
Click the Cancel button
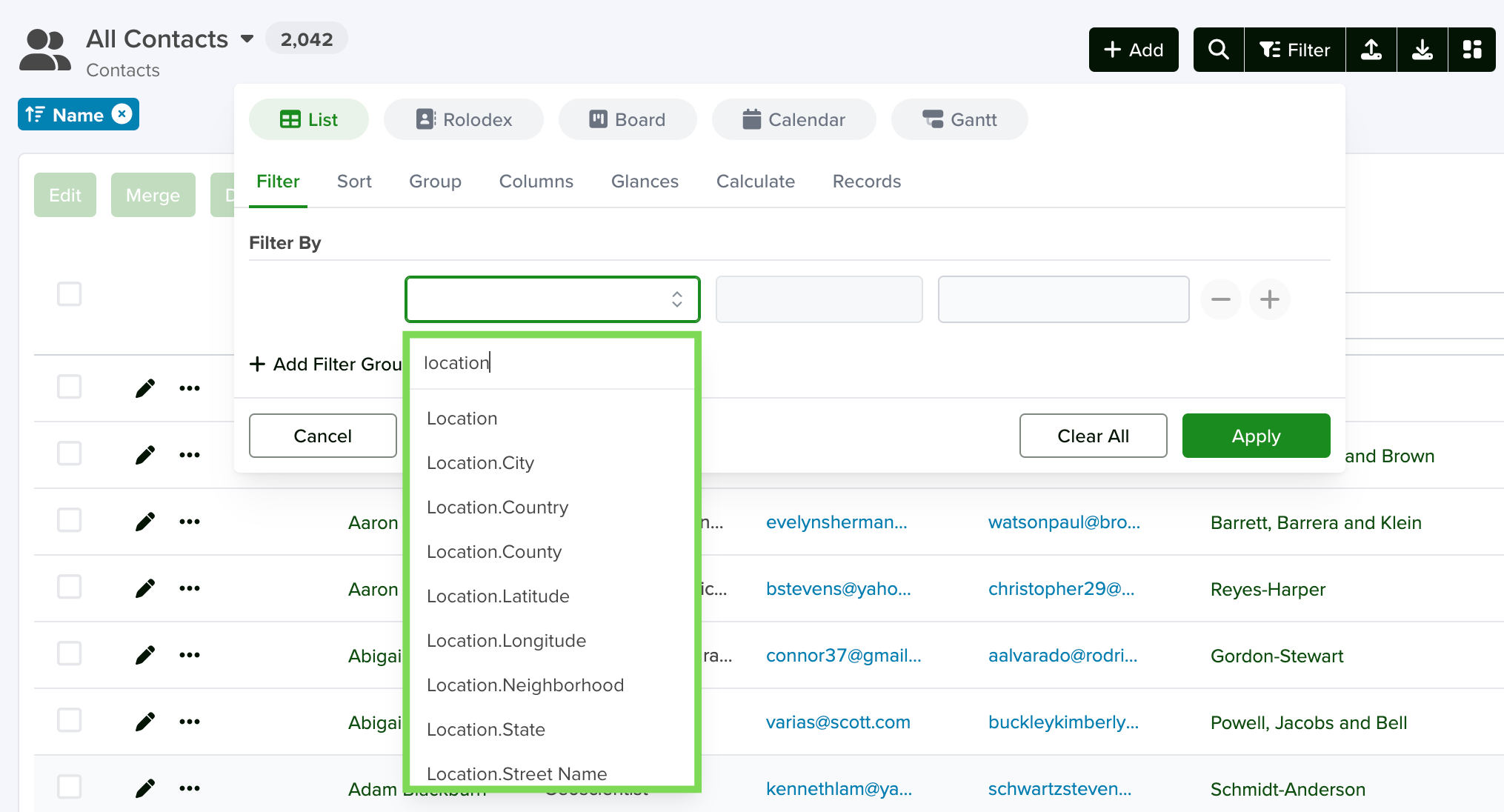click(323, 436)
